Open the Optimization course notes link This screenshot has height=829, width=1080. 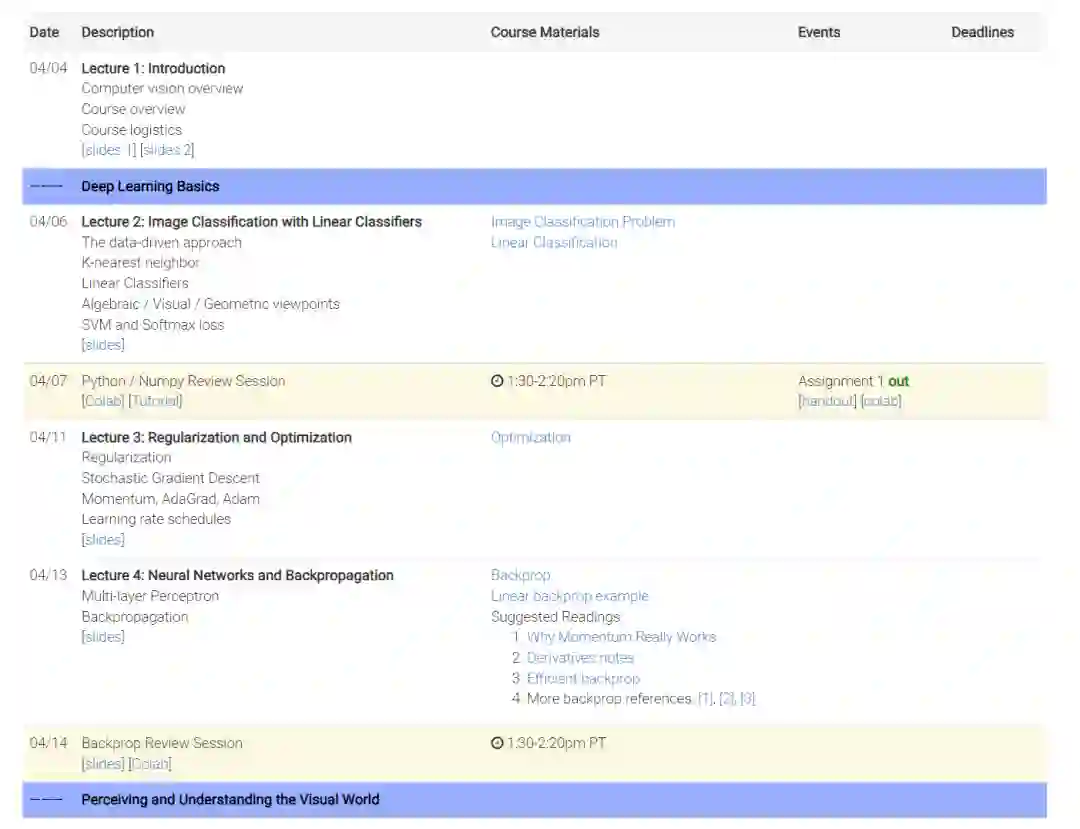[530, 438]
